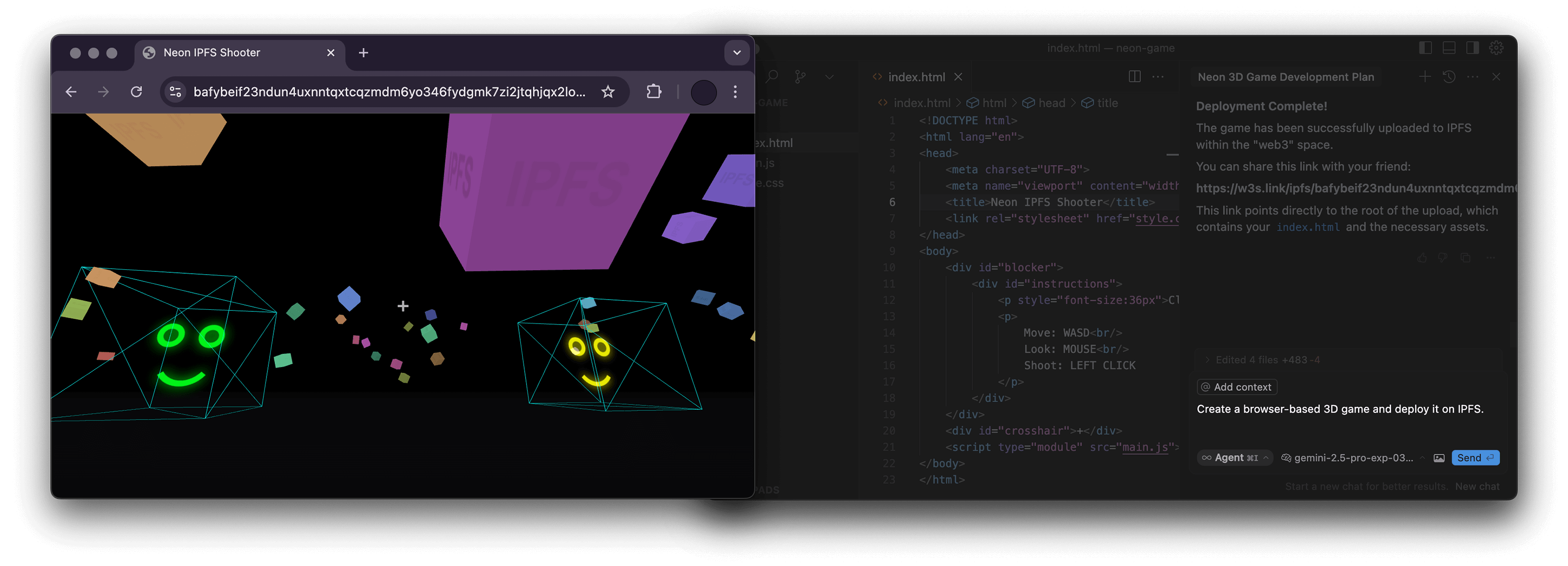This screenshot has width=1568, height=566.
Task: Open editor settings gear icon
Action: coord(1496,48)
